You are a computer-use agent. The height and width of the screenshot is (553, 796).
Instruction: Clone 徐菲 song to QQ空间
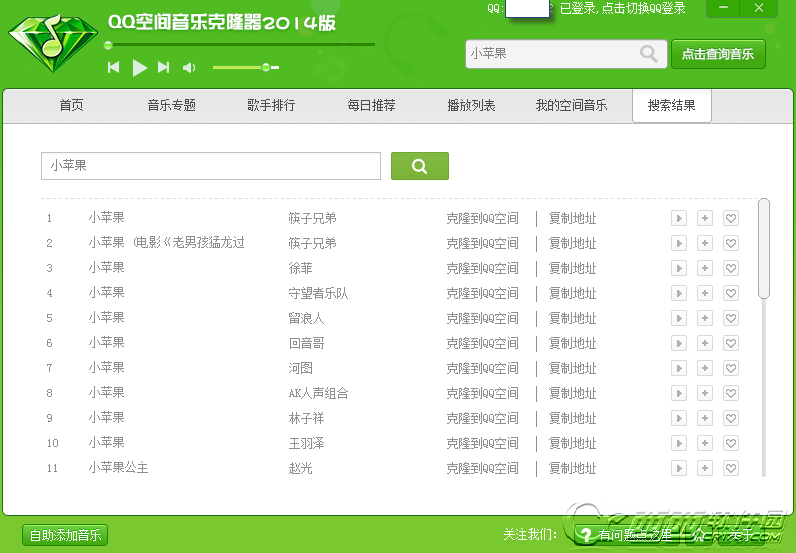point(482,268)
